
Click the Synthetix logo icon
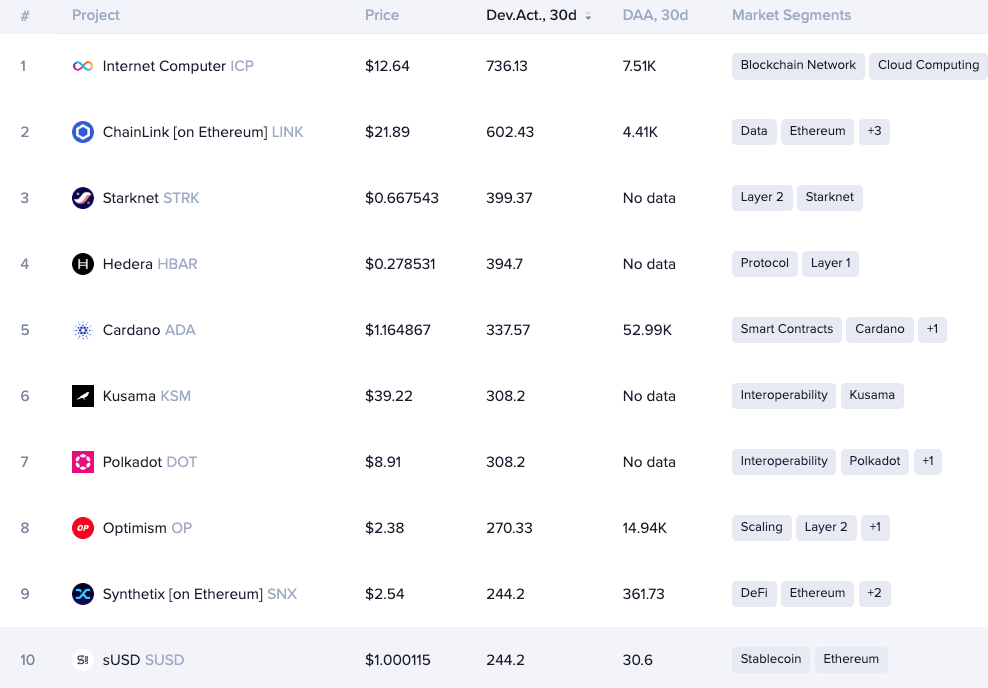(83, 593)
